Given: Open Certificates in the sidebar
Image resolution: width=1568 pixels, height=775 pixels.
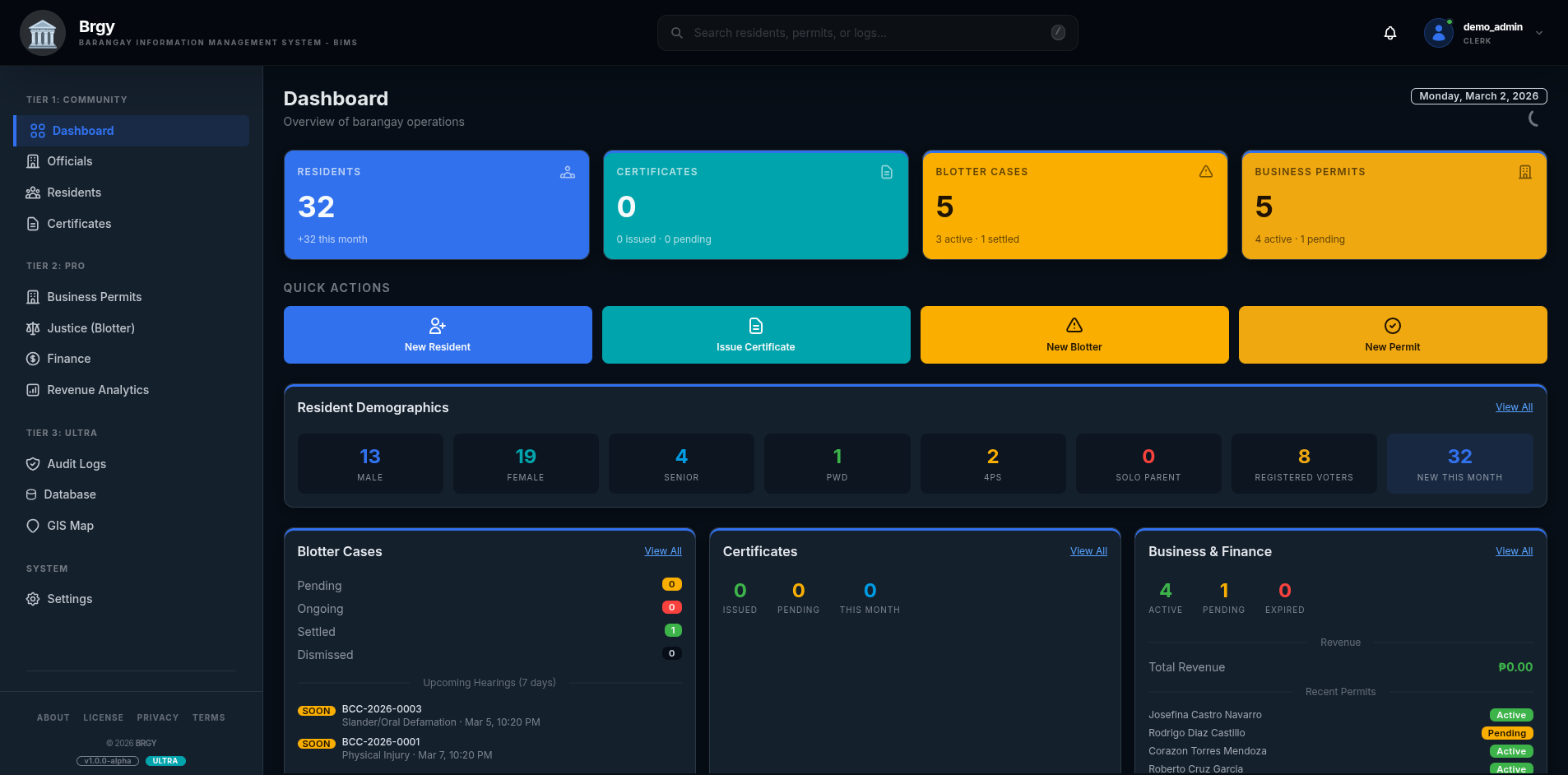Looking at the screenshot, I should (132, 224).
